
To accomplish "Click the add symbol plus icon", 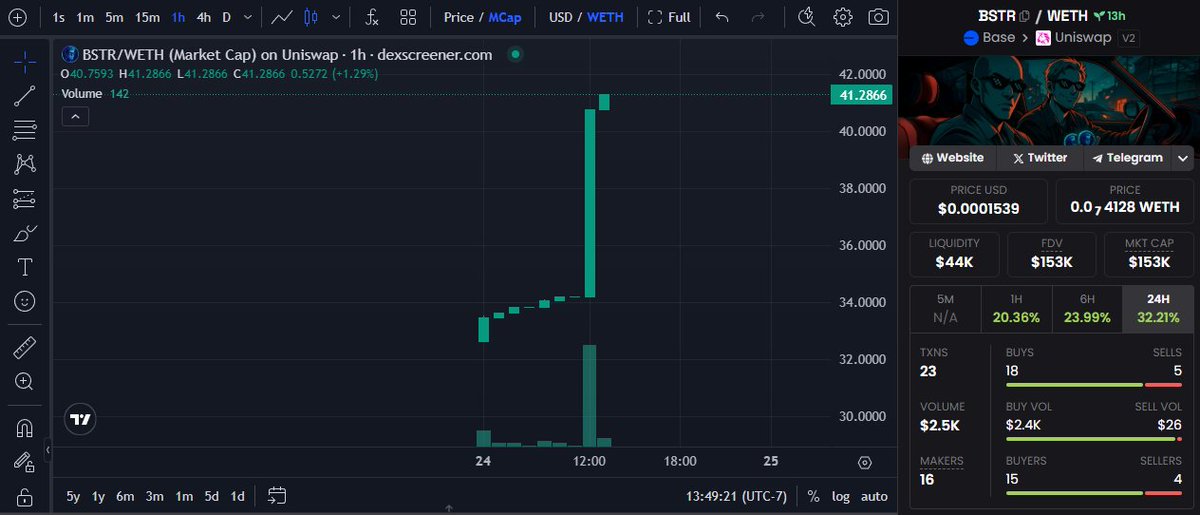I will point(17,17).
